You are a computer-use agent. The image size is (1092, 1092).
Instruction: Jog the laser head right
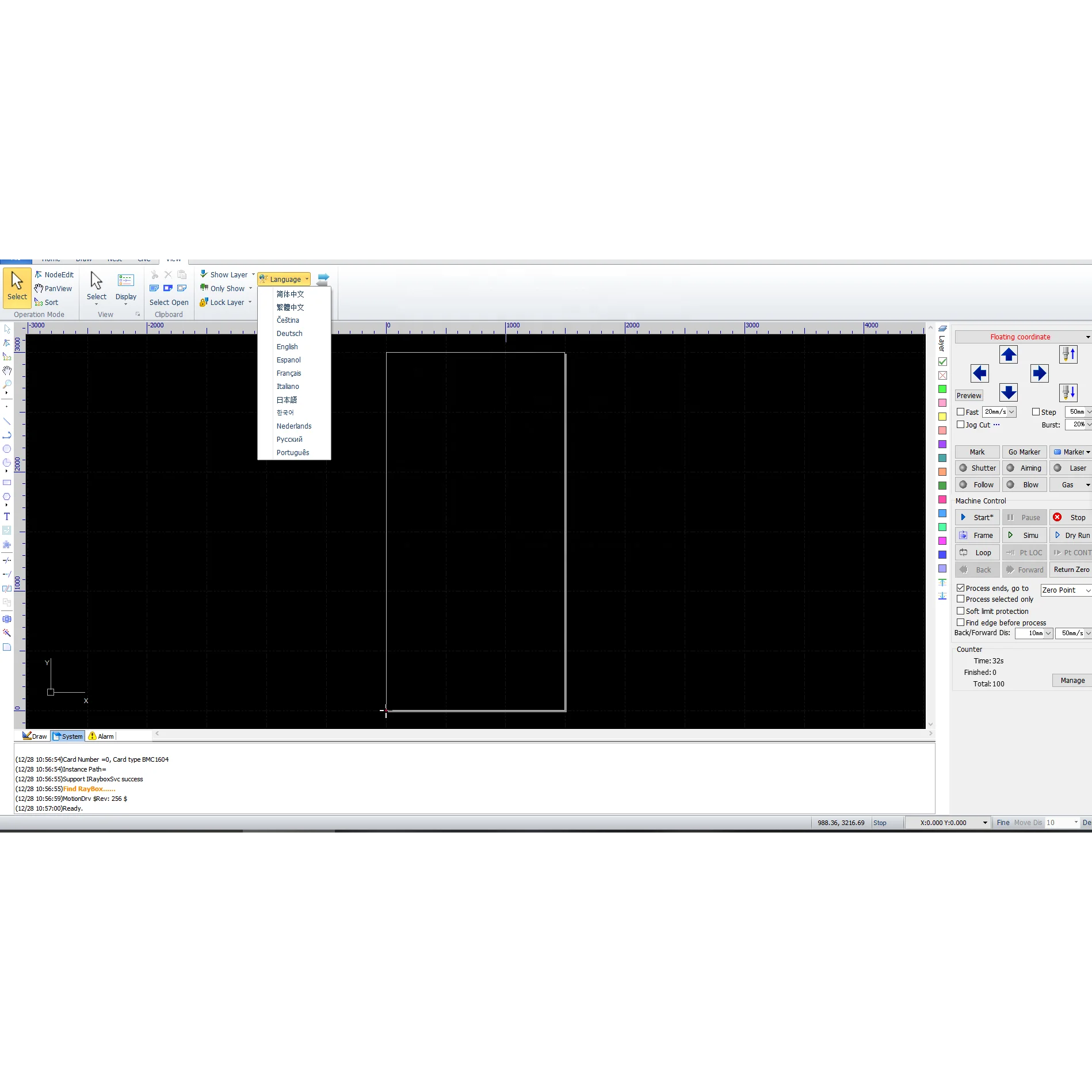coord(1039,373)
